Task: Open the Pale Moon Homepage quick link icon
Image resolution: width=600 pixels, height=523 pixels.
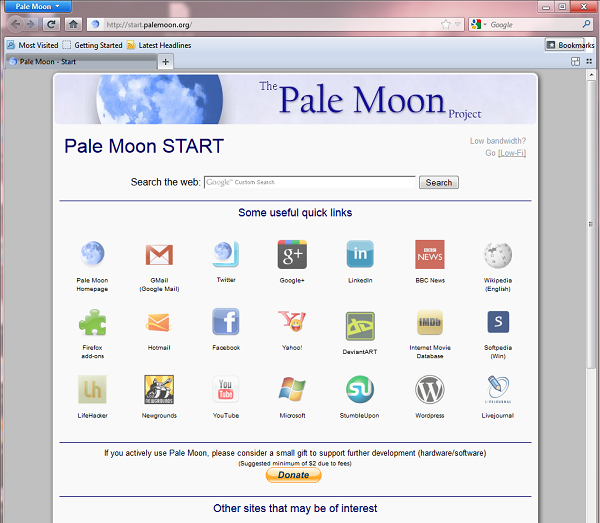Action: [x=92, y=254]
